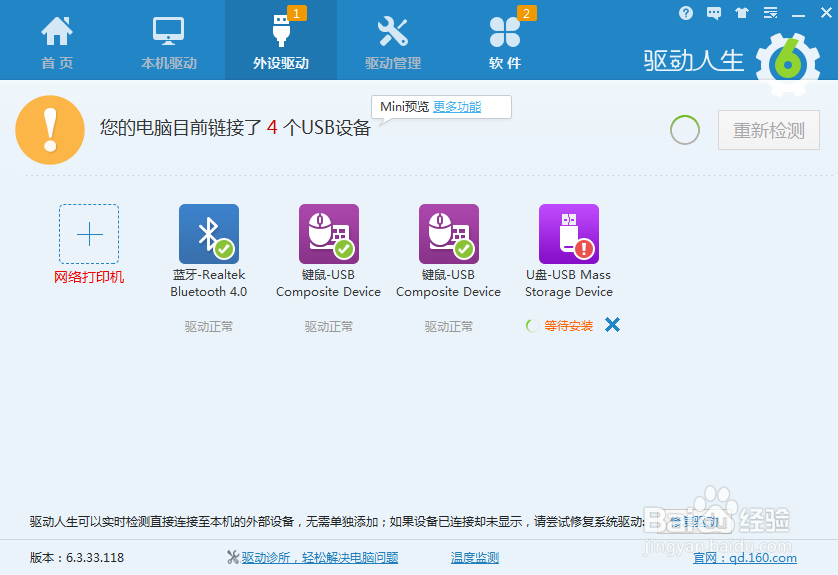The height and width of the screenshot is (575, 838).
Task: Select the first 键鼠-USB Composite Device icon
Action: 329,234
